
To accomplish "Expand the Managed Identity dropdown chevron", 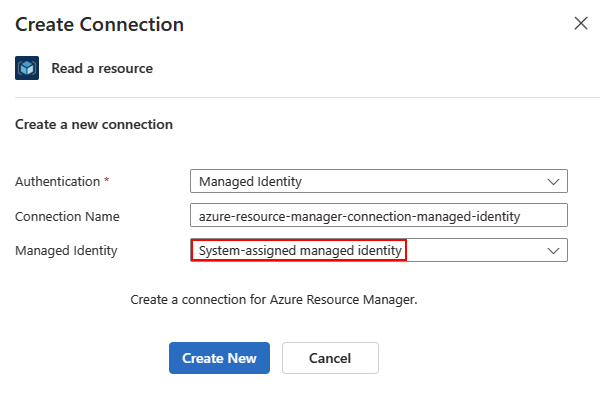I will coord(554,250).
